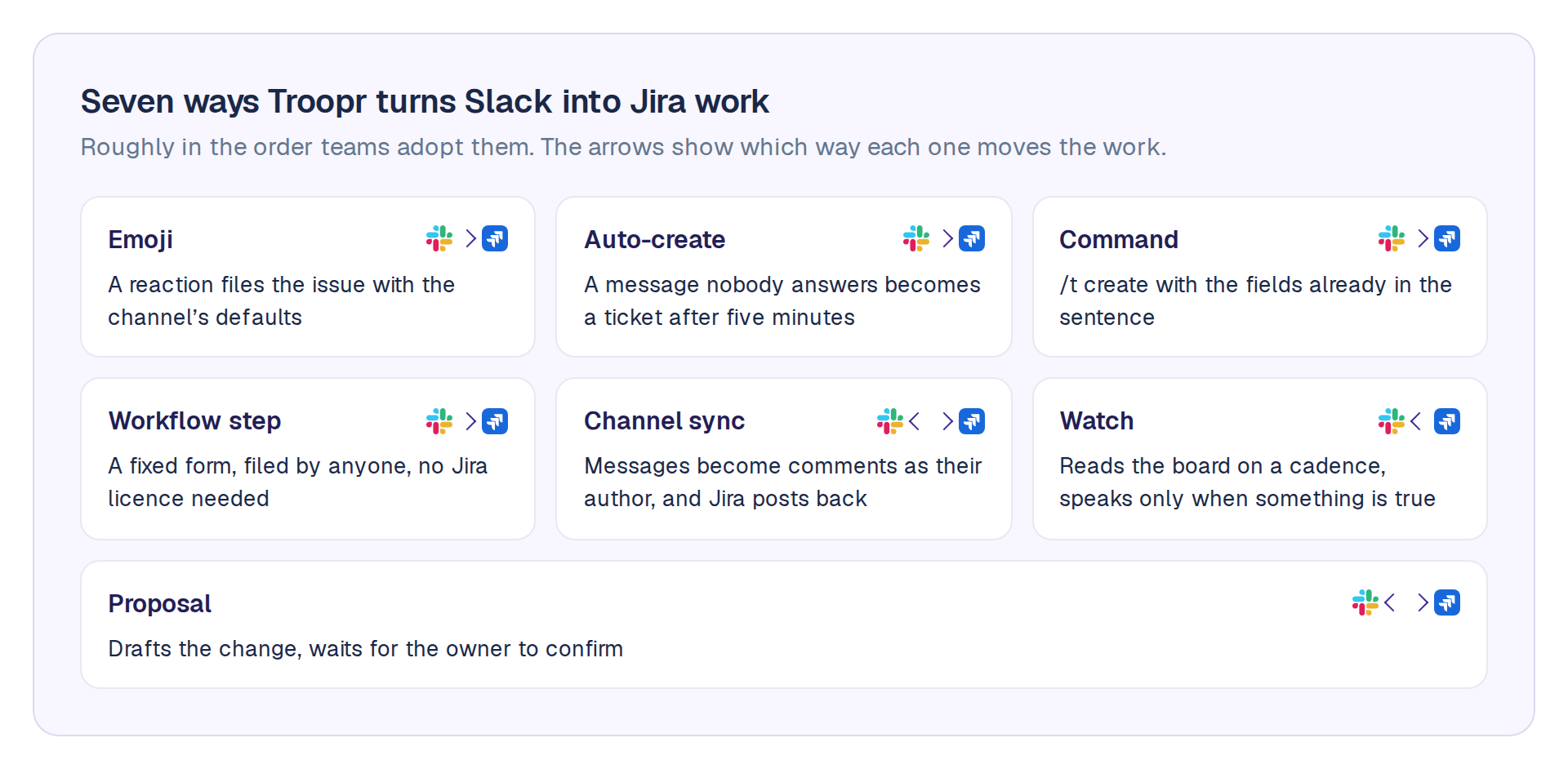Click the right arrow on Proposal card
Image resolution: width=1568 pixels, height=769 pixels.
coord(1423,602)
